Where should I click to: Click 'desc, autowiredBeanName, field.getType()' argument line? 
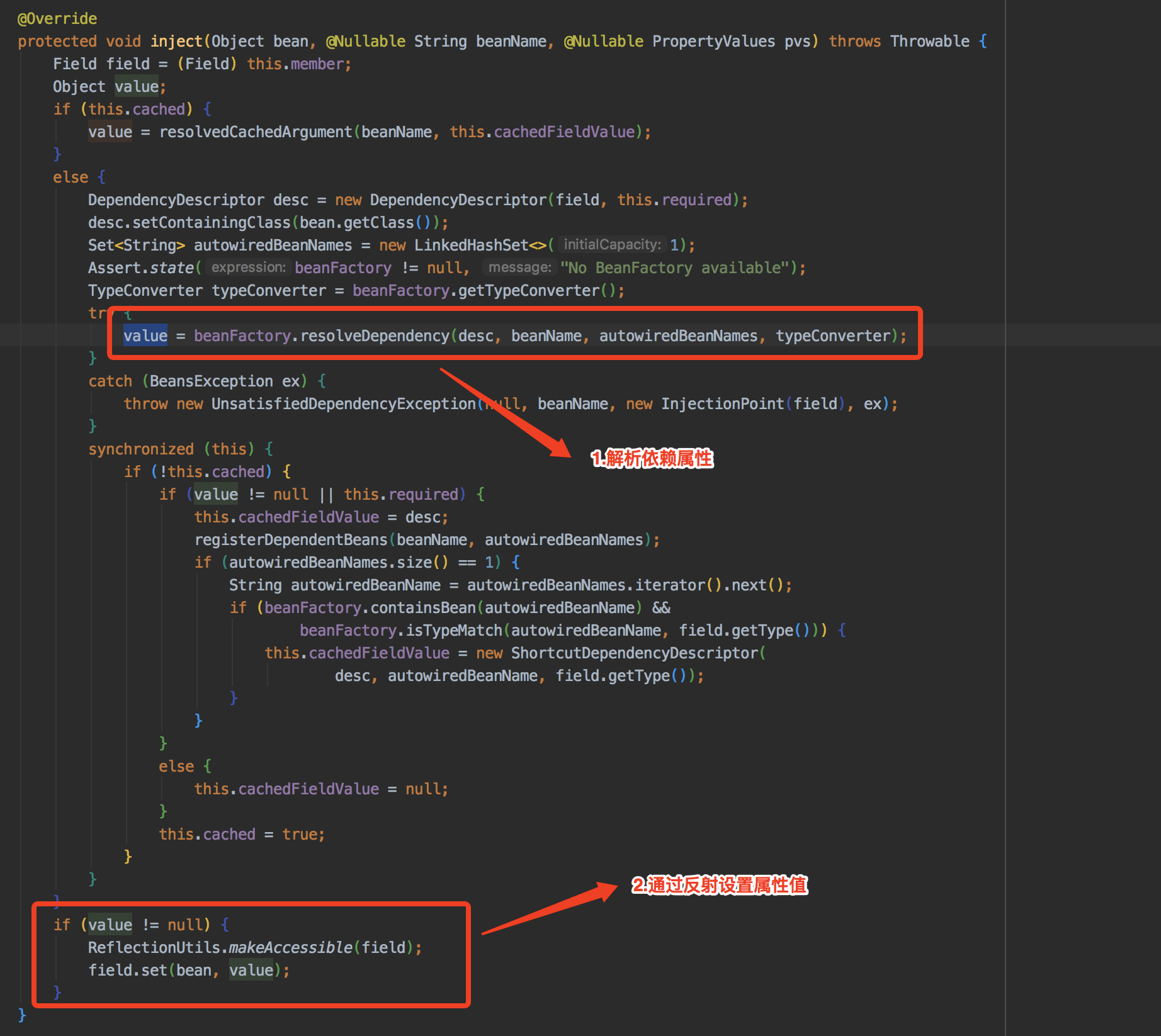click(x=520, y=676)
